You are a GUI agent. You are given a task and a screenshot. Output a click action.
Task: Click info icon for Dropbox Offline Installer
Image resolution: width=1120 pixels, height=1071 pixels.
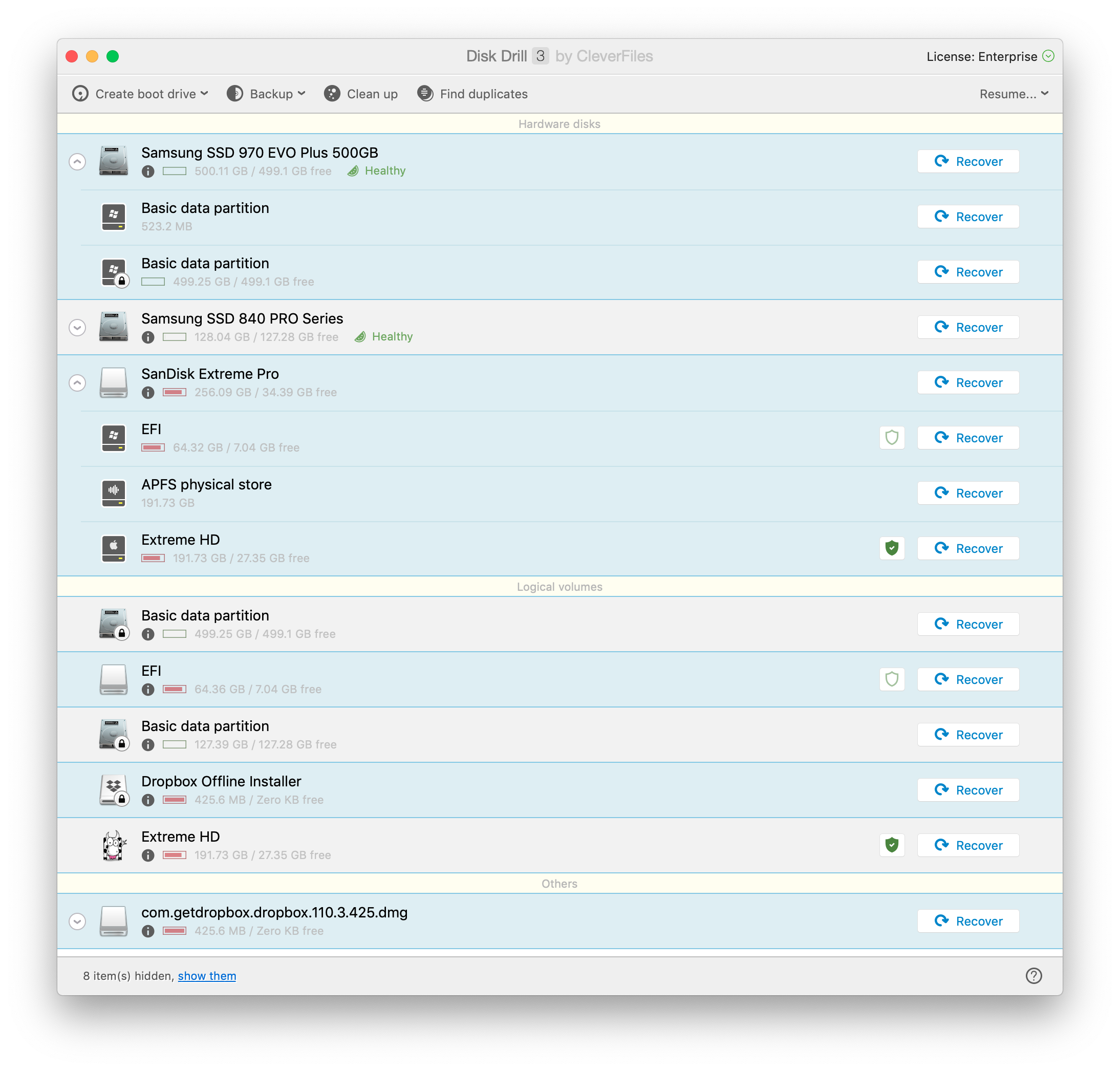tap(148, 800)
